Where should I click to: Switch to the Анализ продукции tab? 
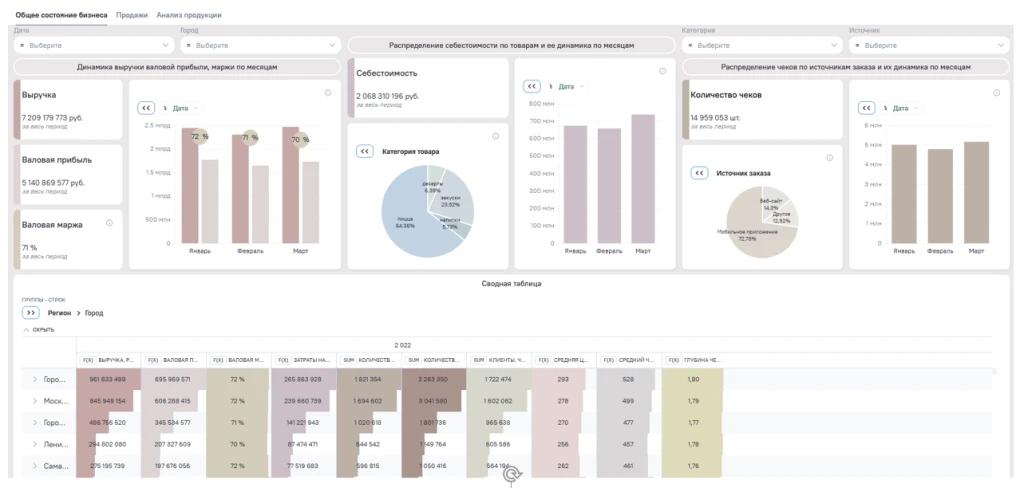pyautogui.click(x=189, y=16)
